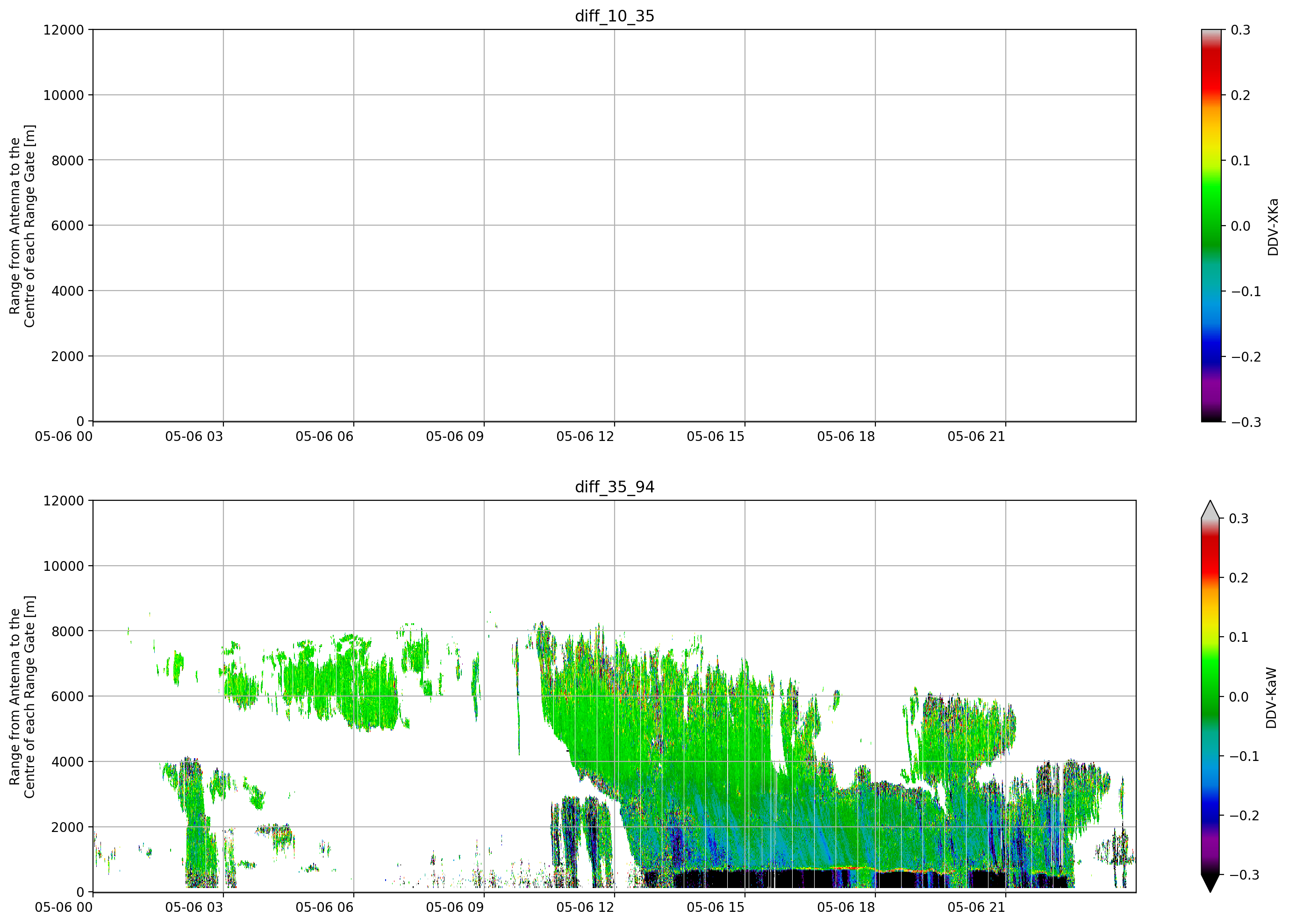The height and width of the screenshot is (924, 1289).
Task: Click the DDV-XKa colorbar label
Action: click(1273, 227)
